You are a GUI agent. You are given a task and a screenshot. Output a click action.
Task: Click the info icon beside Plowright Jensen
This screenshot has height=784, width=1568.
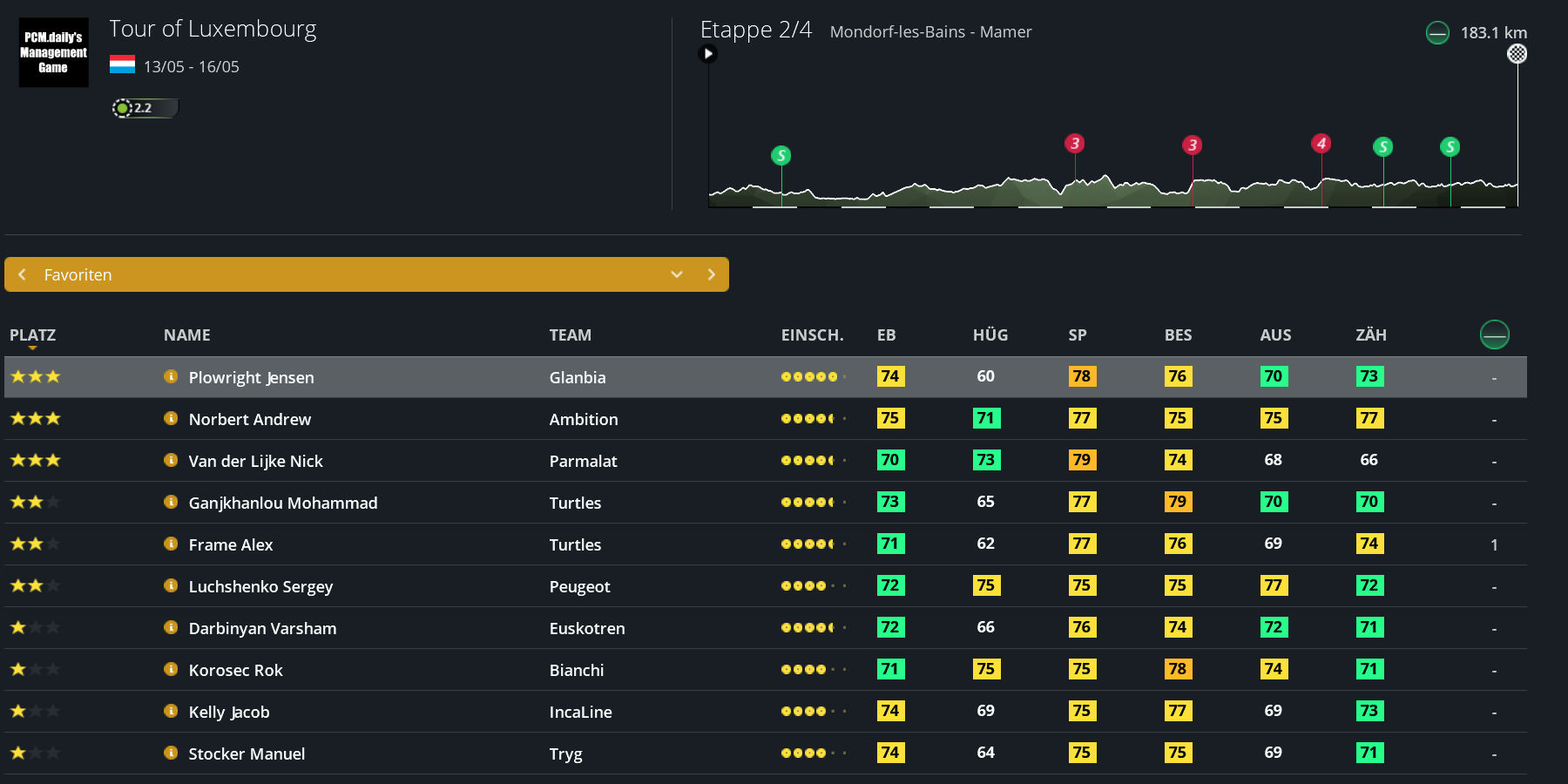click(x=171, y=376)
